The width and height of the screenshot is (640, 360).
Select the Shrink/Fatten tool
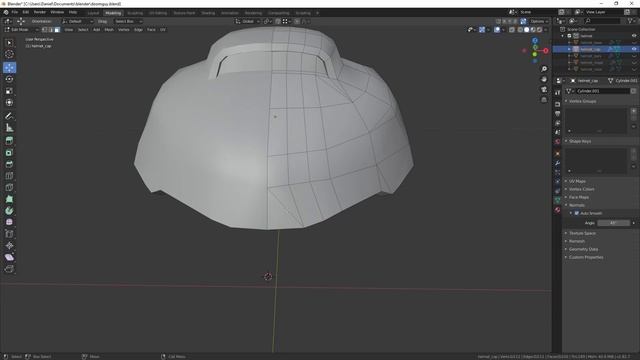(x=9, y=246)
